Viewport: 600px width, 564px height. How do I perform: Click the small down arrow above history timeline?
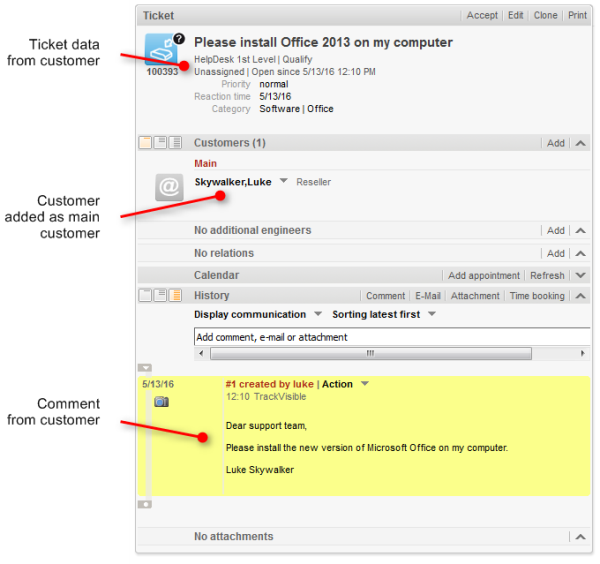pyautogui.click(x=145, y=368)
